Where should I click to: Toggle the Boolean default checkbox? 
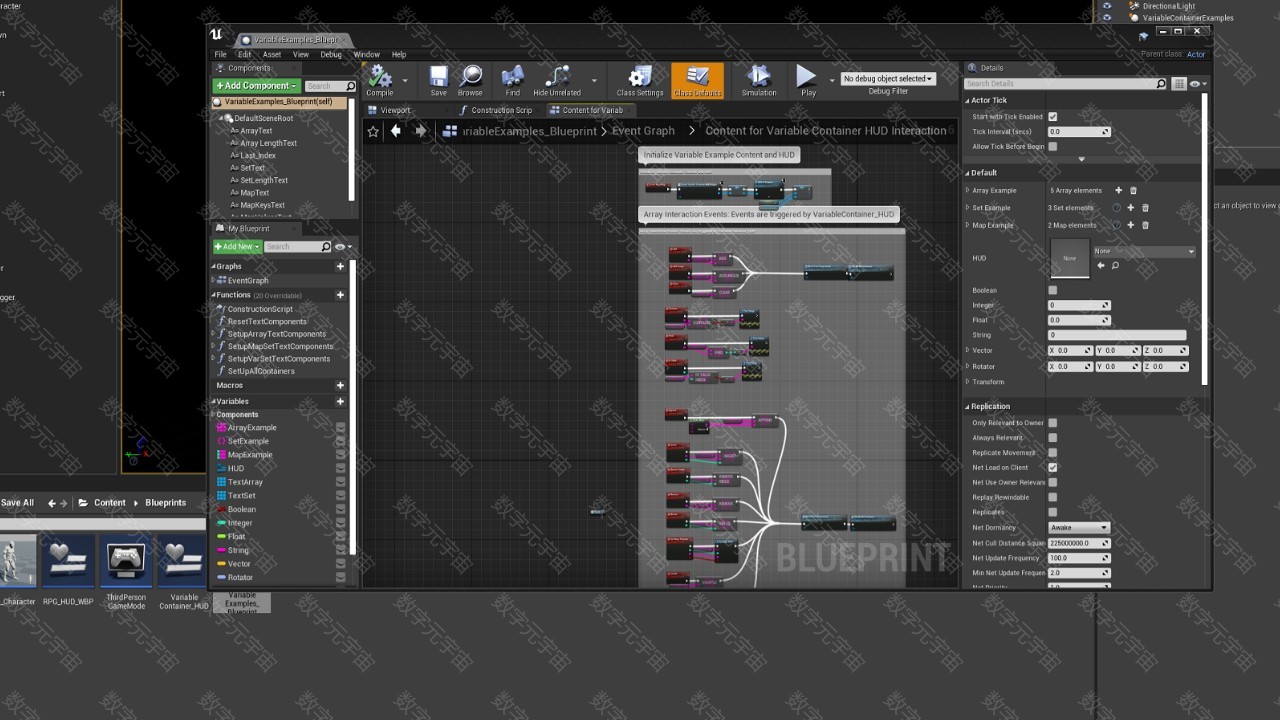[1052, 290]
